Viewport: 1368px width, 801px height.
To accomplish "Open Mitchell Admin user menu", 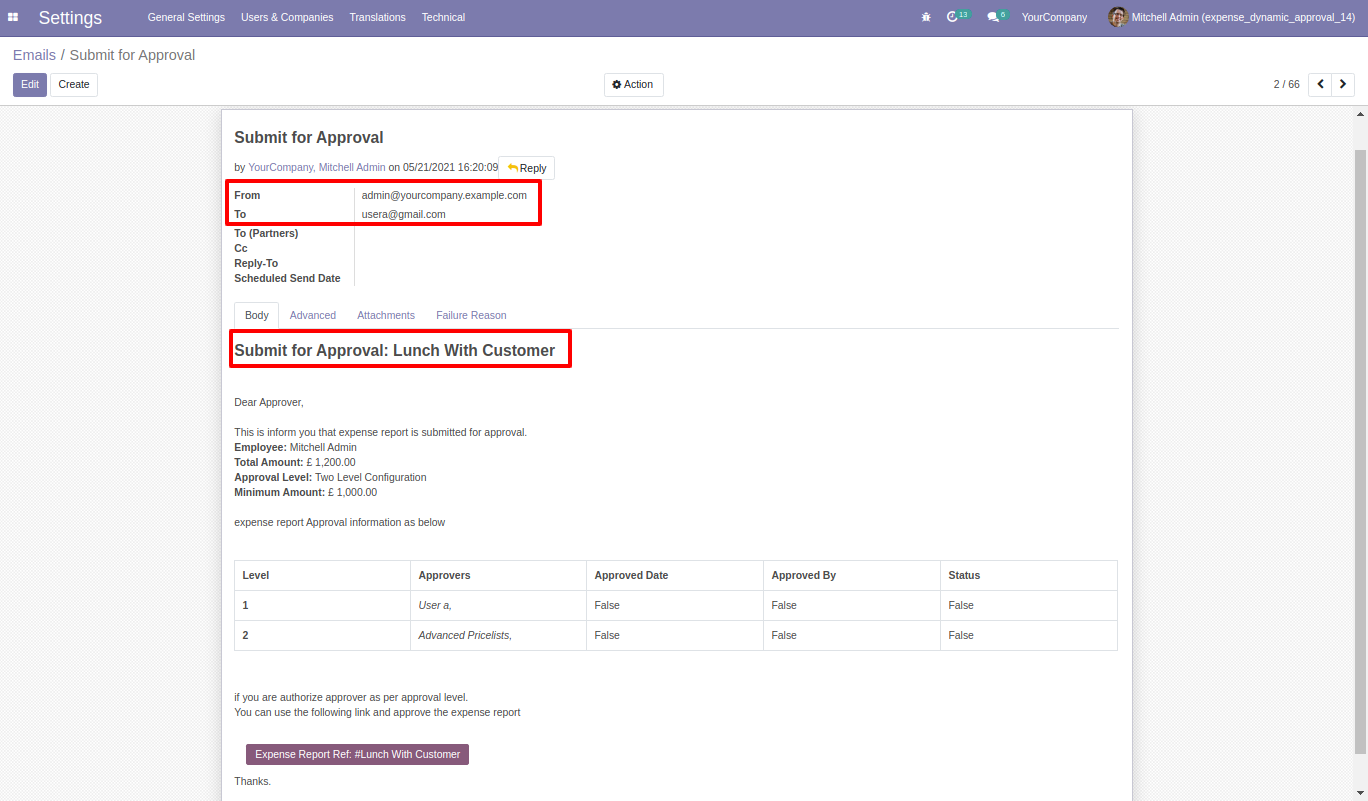I will (x=1233, y=17).
